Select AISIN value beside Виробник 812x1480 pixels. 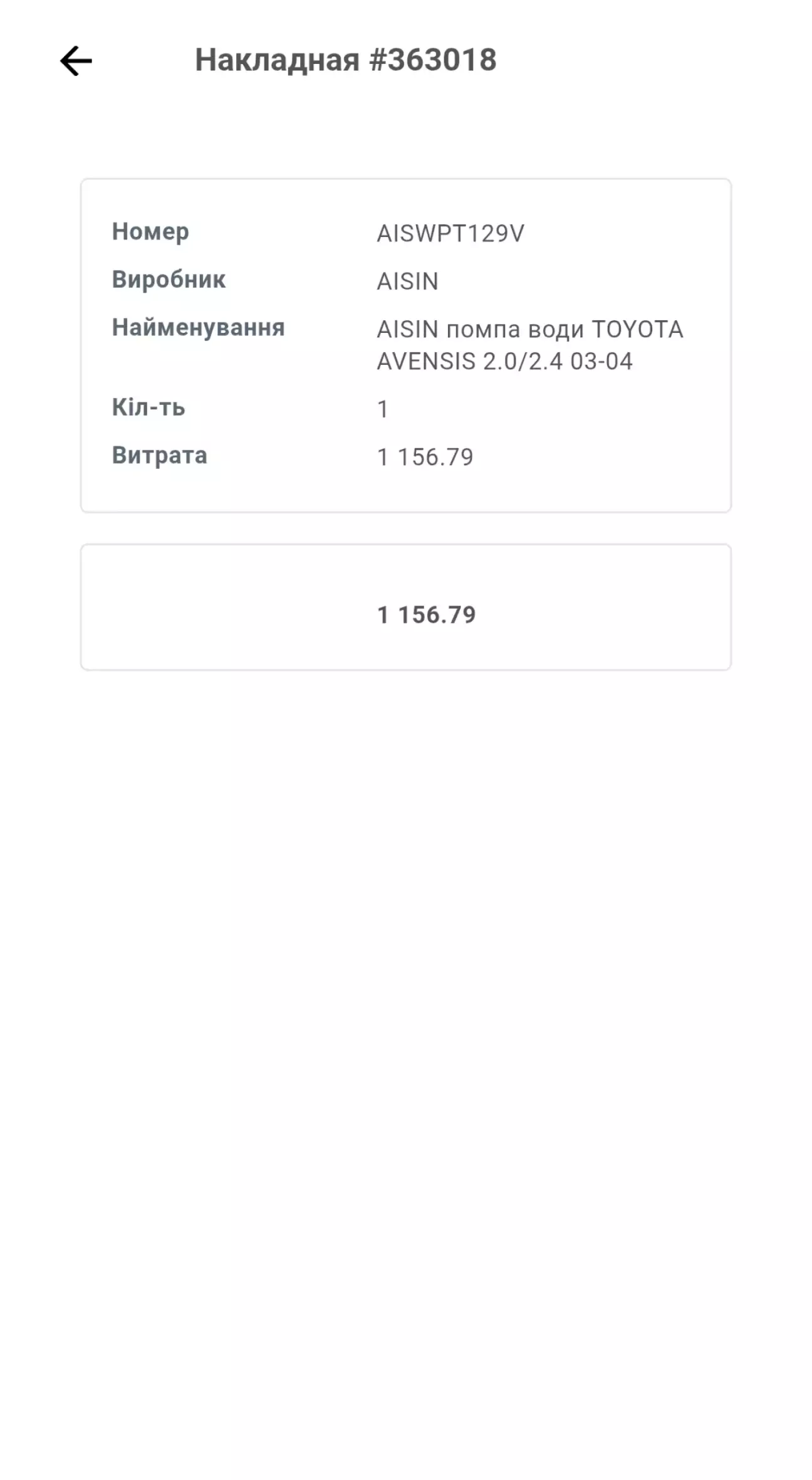click(x=407, y=281)
